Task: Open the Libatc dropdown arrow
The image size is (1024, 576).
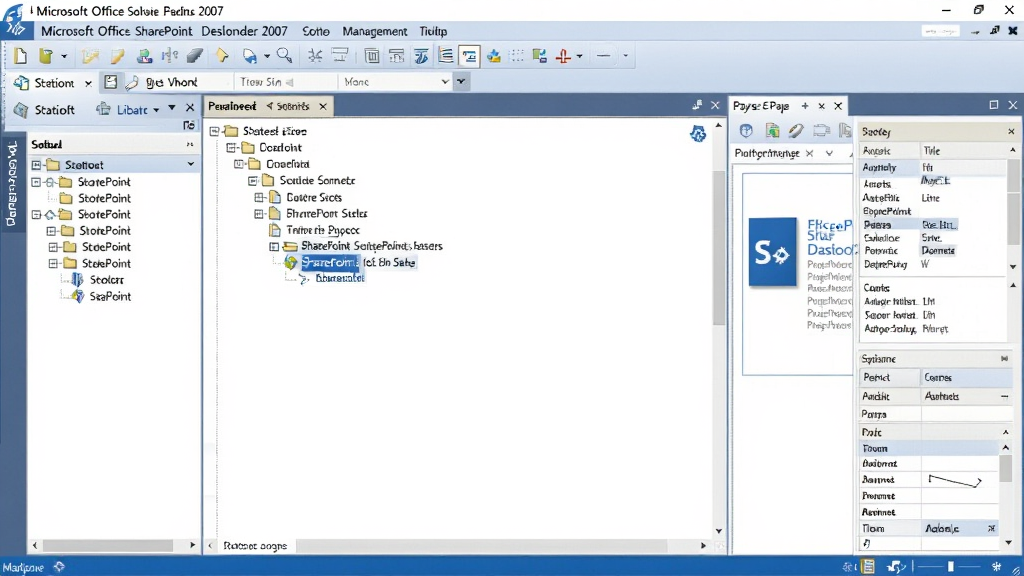Action: click(x=156, y=110)
